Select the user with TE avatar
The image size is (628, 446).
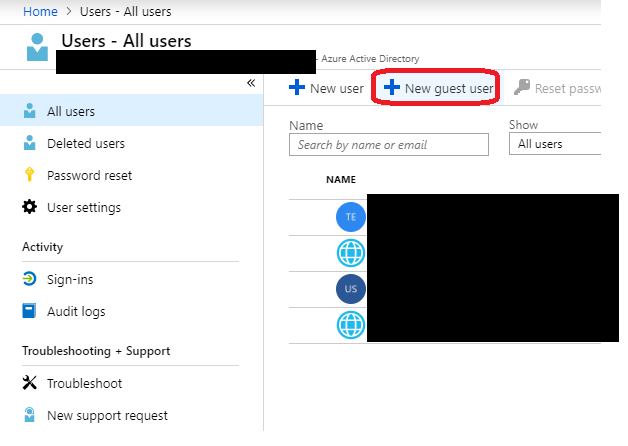pos(350,217)
